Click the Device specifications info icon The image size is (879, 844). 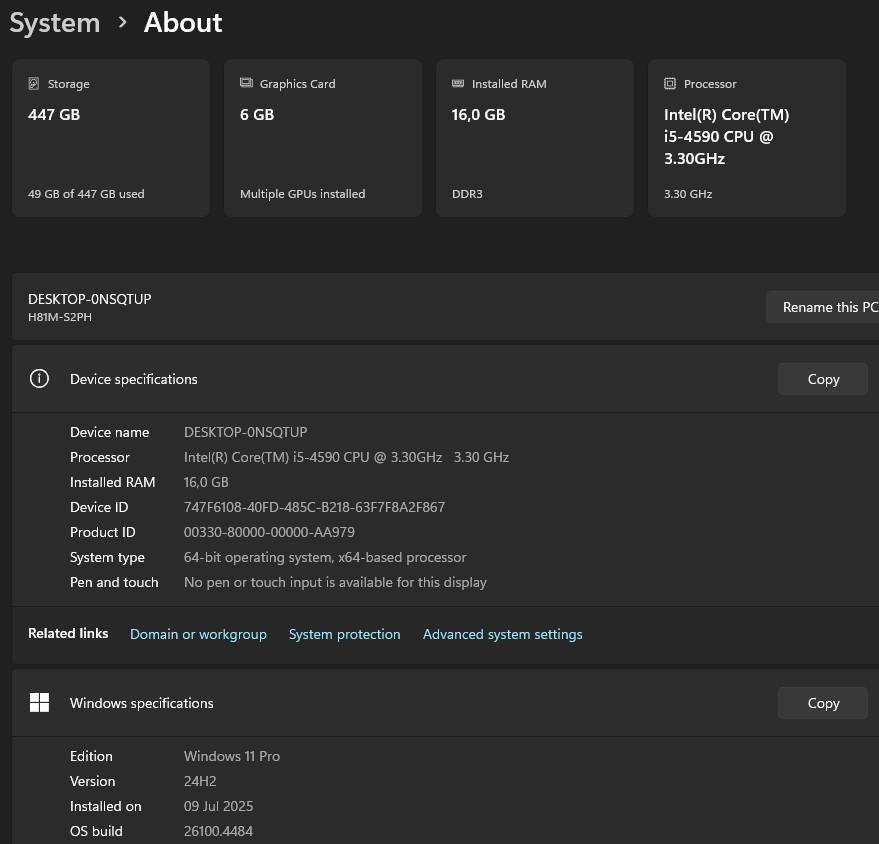click(x=39, y=379)
